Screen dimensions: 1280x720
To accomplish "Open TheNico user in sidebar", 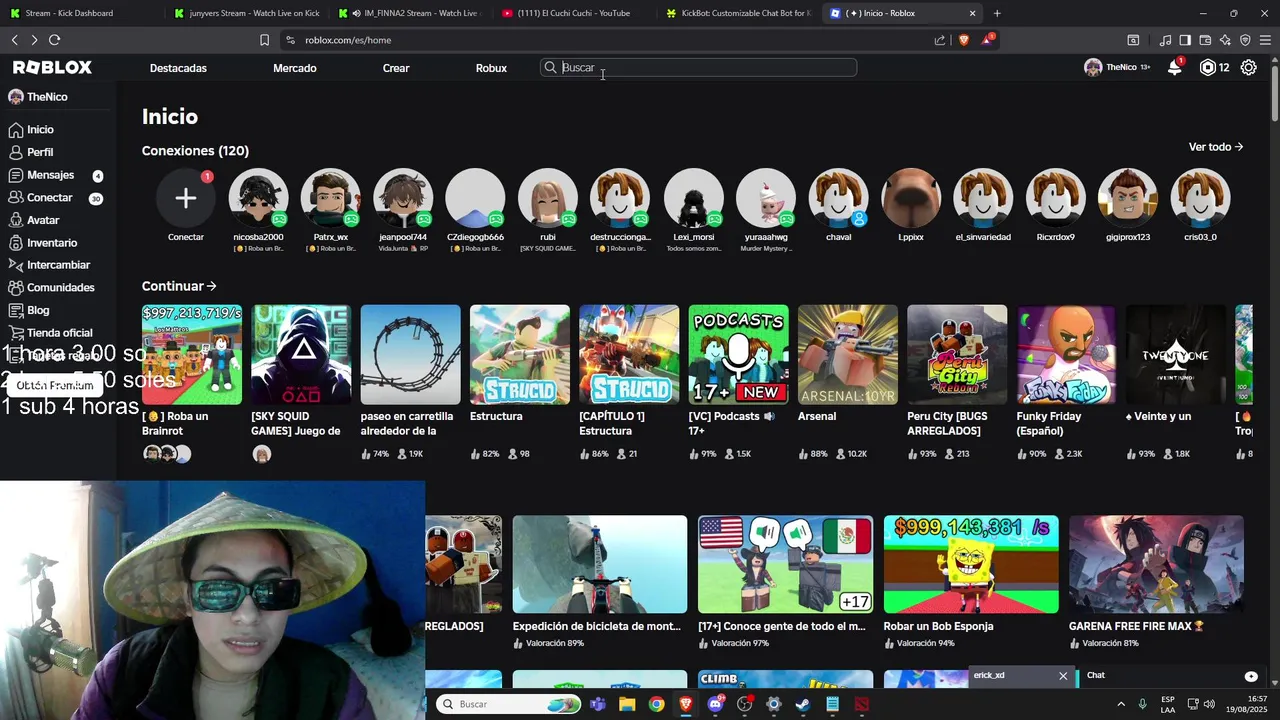I will coord(38,97).
